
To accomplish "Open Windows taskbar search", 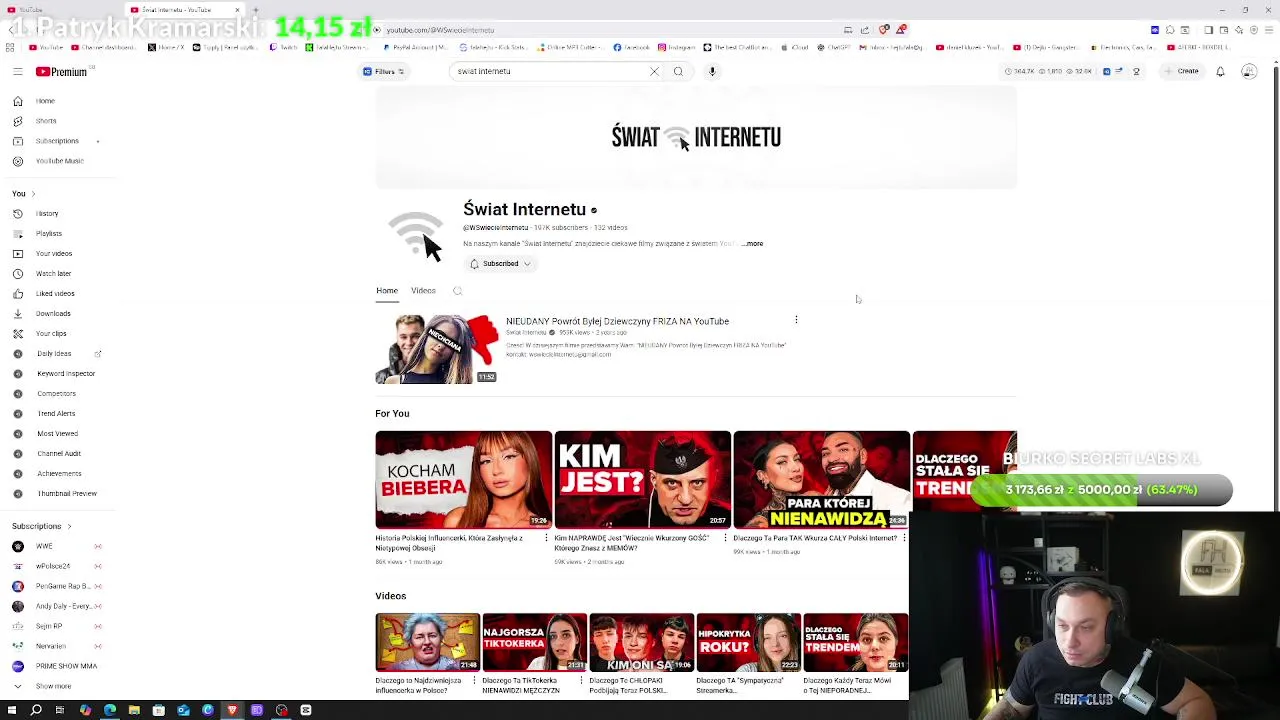I will click(x=36, y=710).
